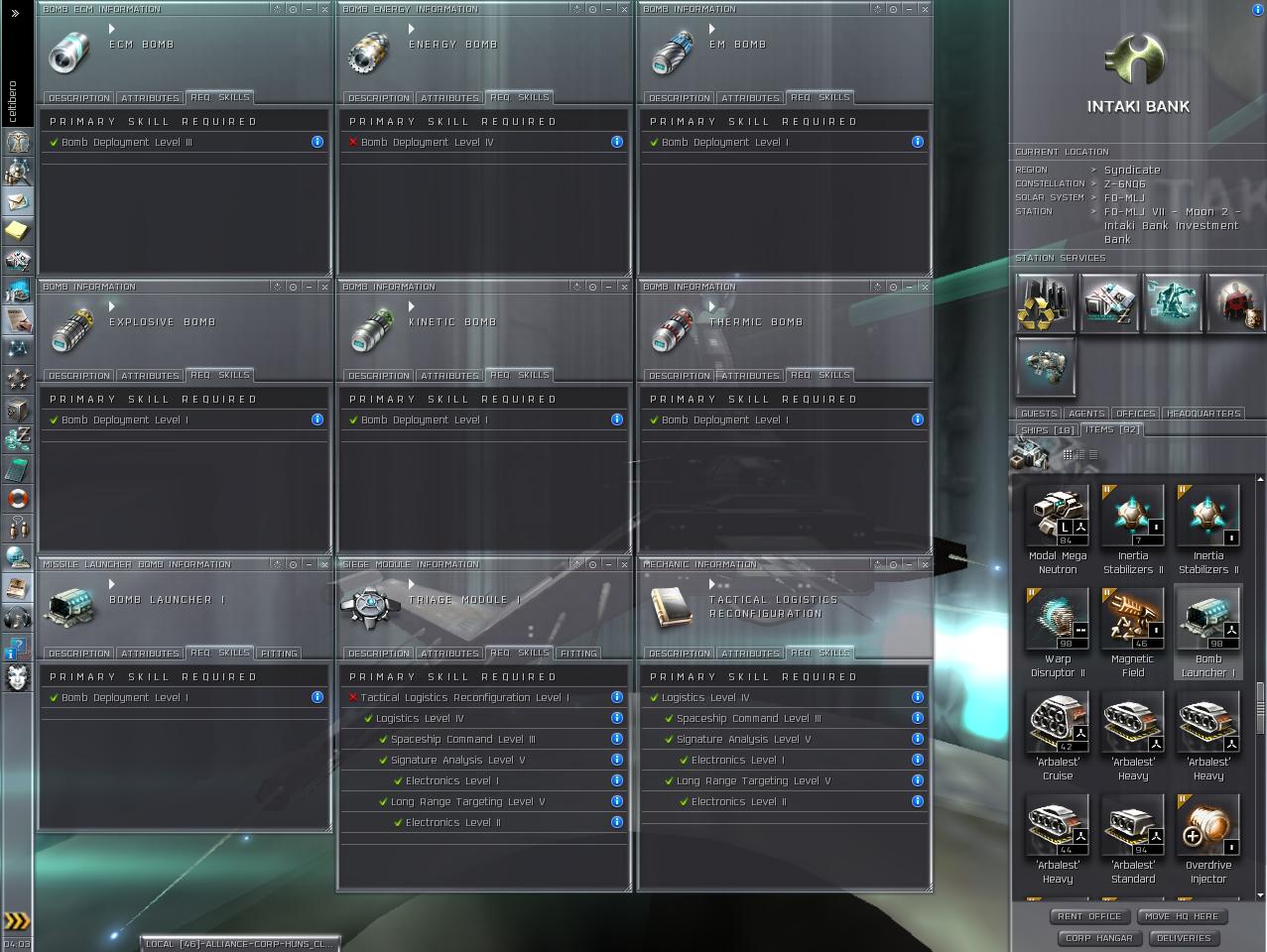Show info for Logistics Level IV in Mechanic window
Viewport: 1267px width, 952px height.
pyautogui.click(x=918, y=697)
